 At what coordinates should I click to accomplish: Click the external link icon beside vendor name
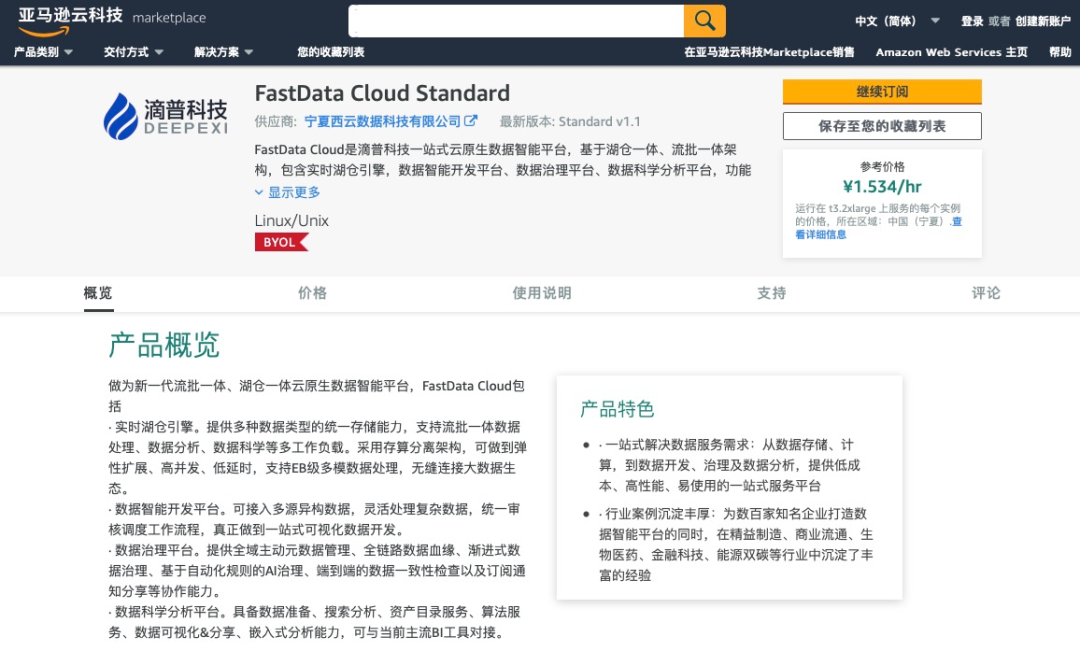pyautogui.click(x=470, y=121)
